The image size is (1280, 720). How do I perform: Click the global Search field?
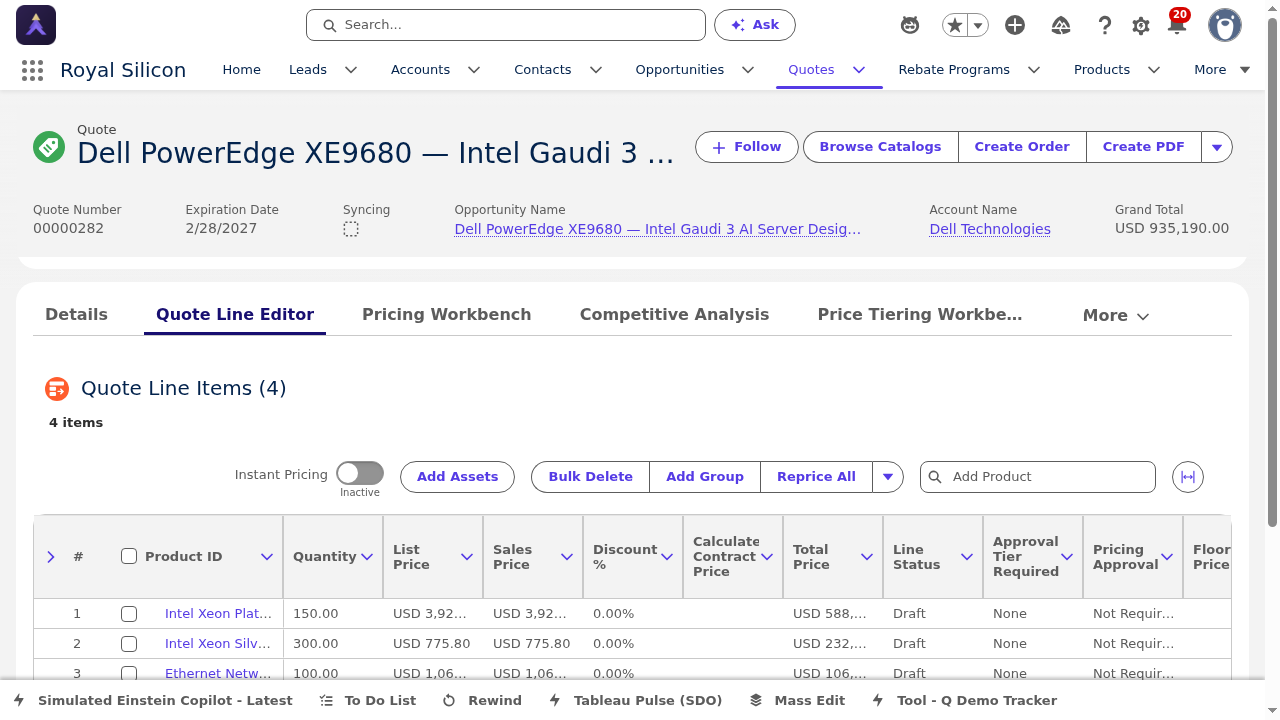coord(506,25)
